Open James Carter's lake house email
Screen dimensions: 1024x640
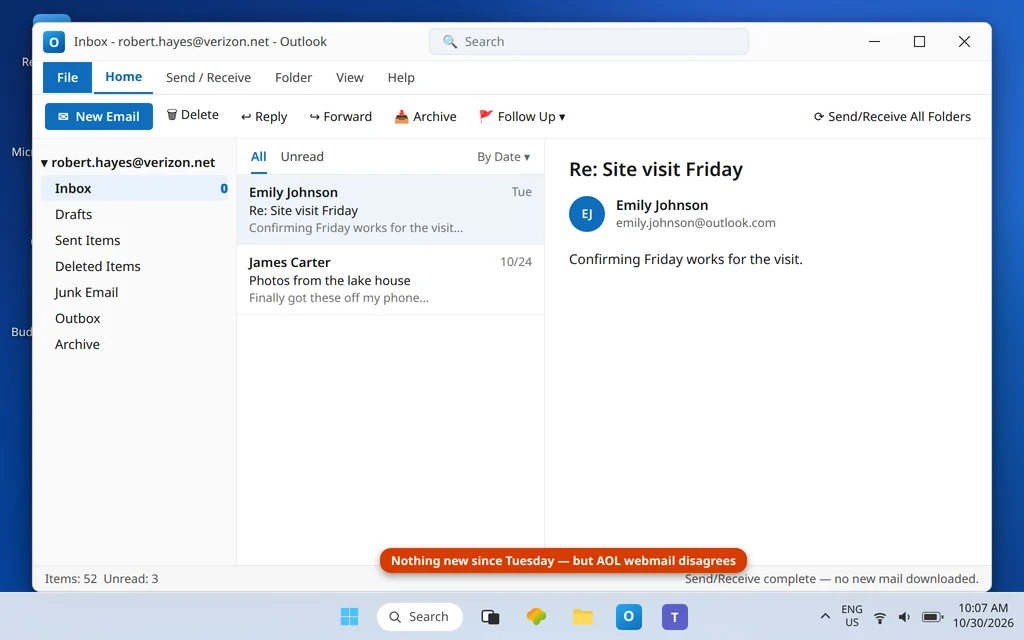pos(391,280)
